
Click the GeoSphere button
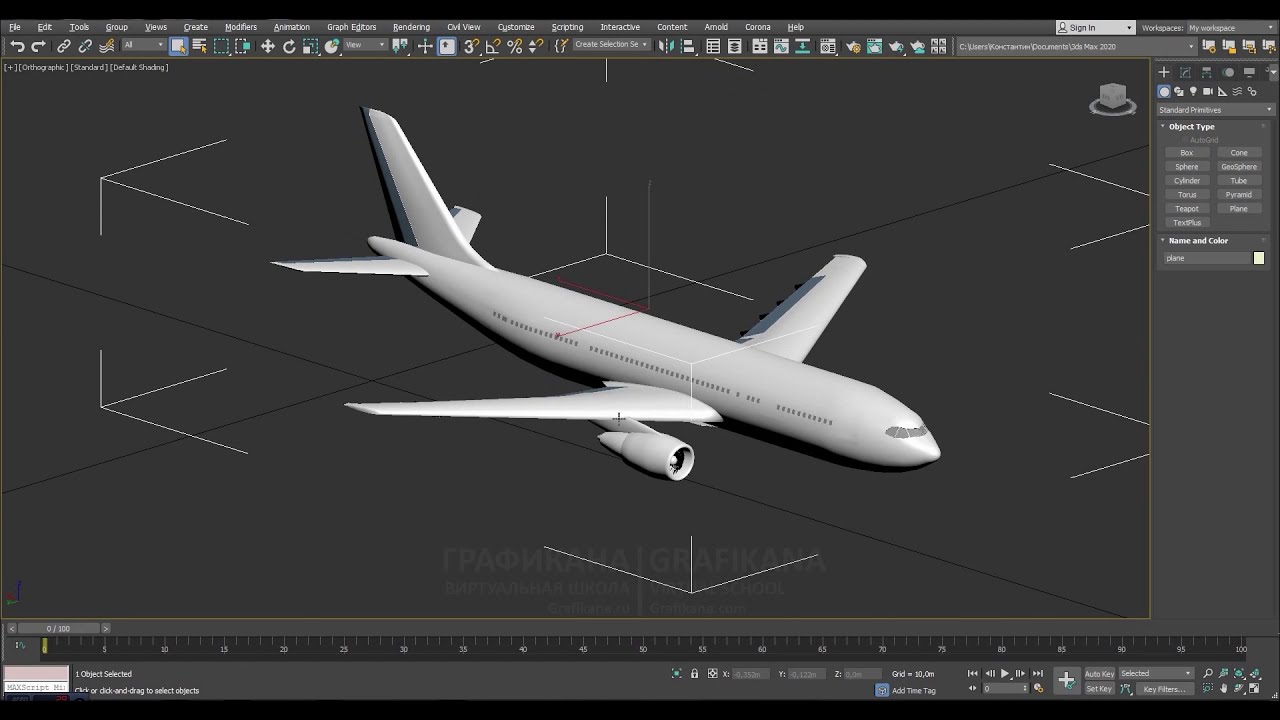[1239, 167]
